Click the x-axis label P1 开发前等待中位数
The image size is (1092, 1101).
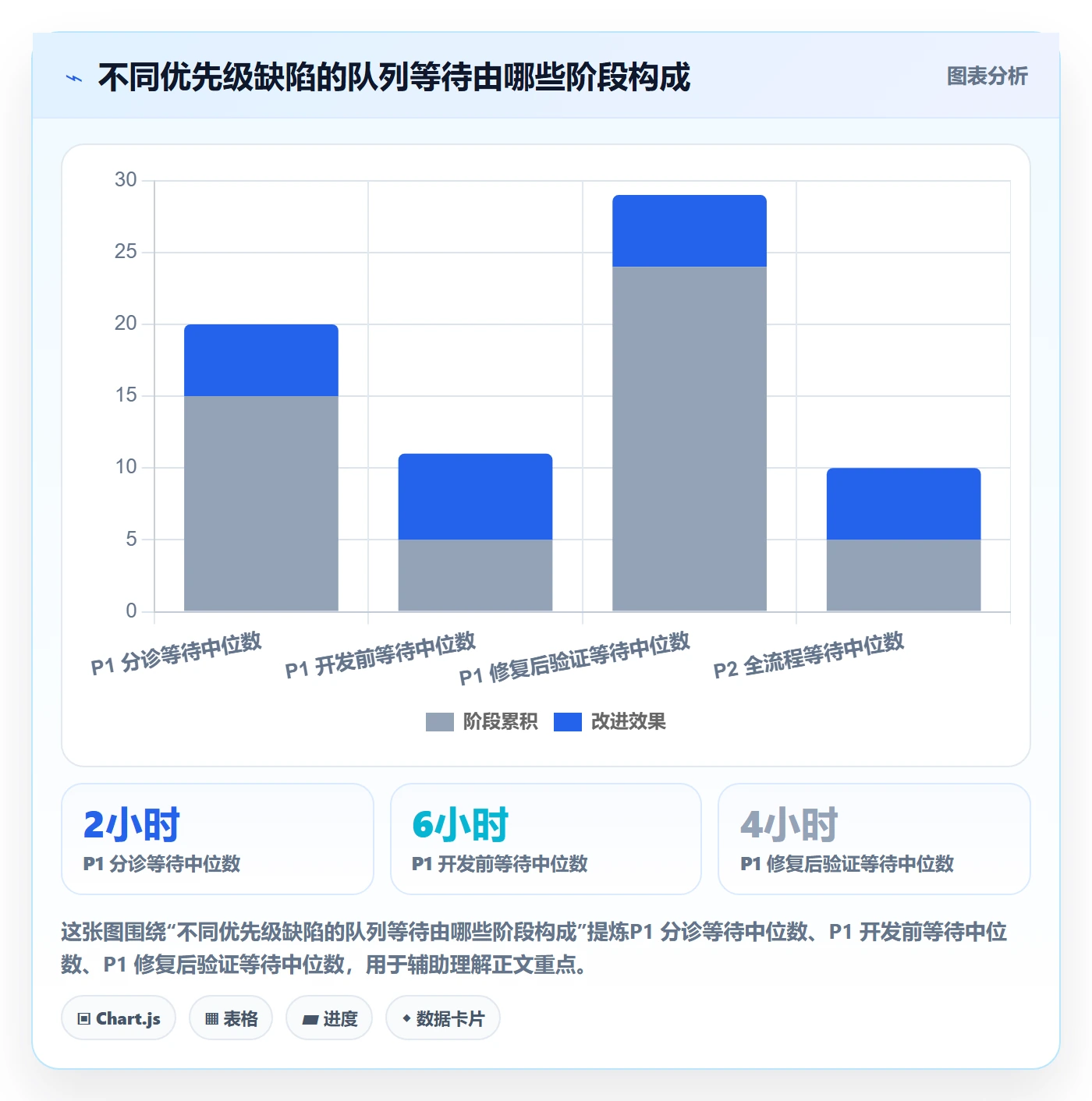[380, 656]
